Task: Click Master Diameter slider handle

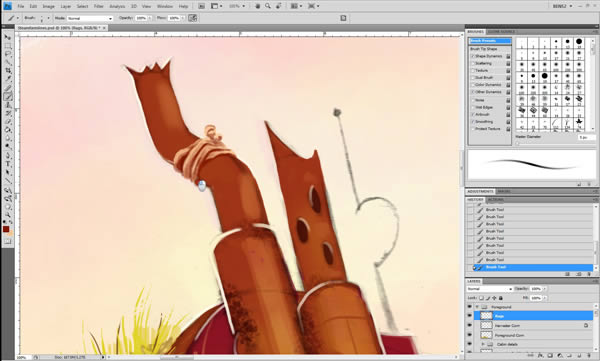Action: [517, 143]
